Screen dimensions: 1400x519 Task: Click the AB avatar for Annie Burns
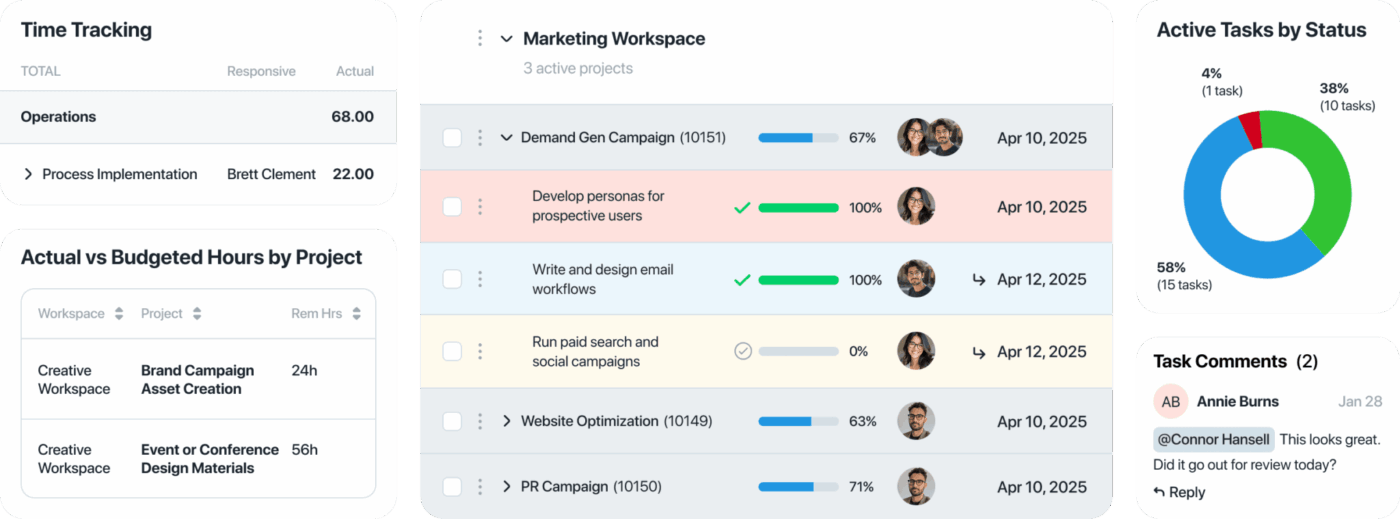pos(1171,402)
